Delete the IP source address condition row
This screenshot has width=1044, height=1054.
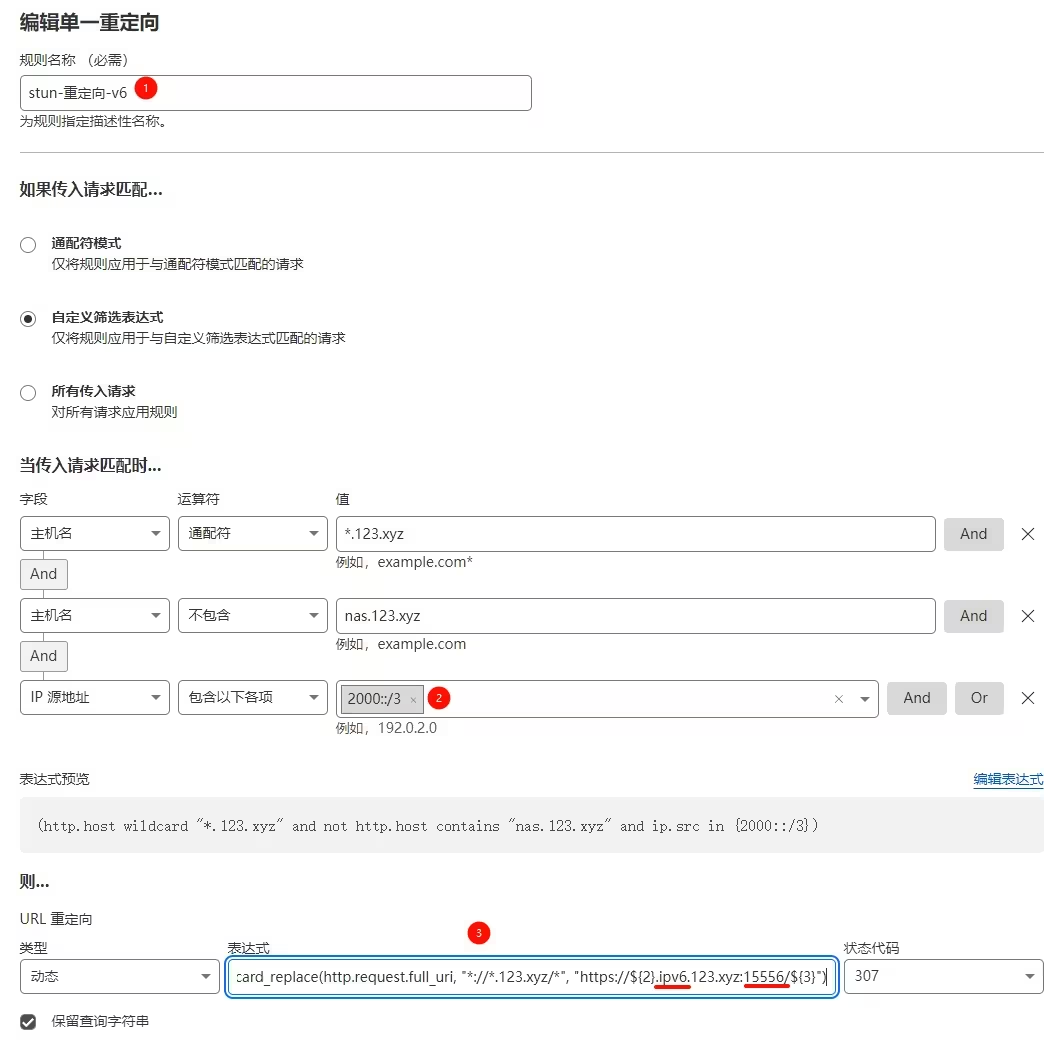point(1027,698)
